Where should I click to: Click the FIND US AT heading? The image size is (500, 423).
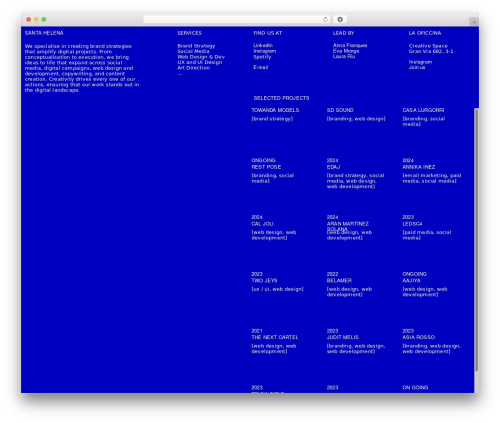click(268, 33)
